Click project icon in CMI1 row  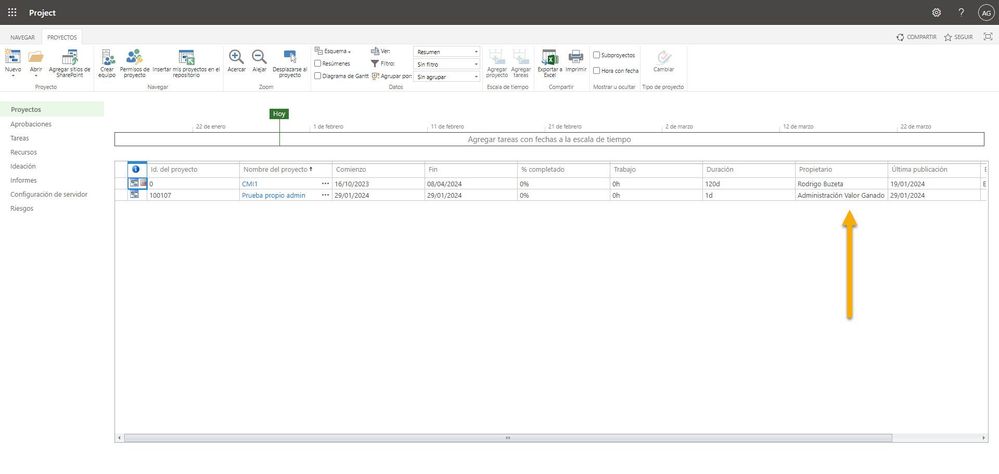click(x=134, y=183)
